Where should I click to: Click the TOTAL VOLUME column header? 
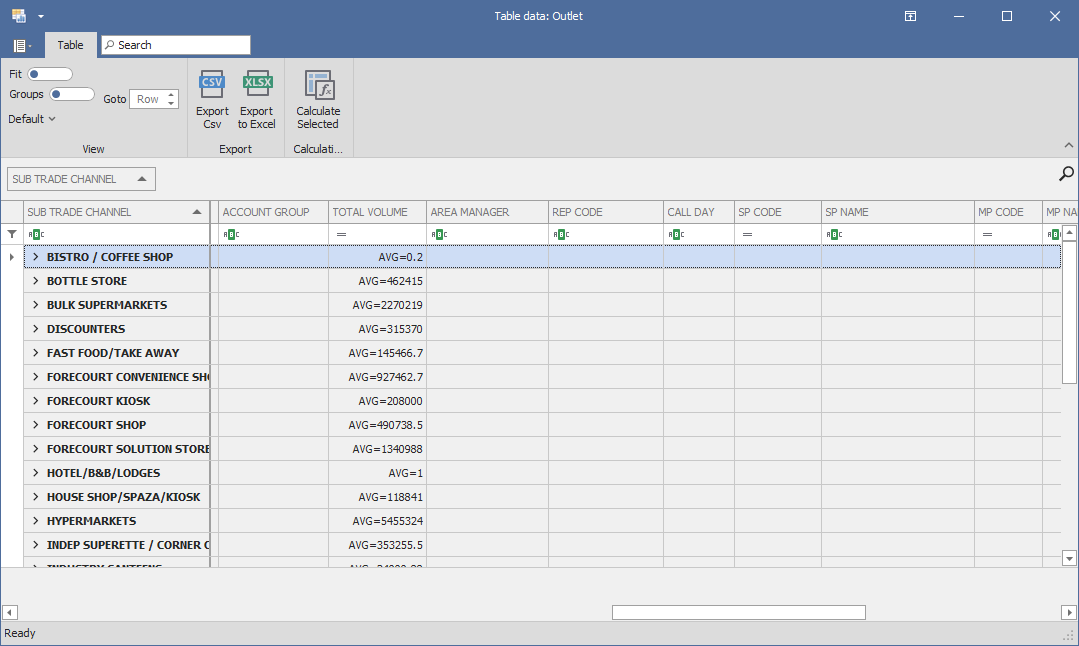point(370,212)
